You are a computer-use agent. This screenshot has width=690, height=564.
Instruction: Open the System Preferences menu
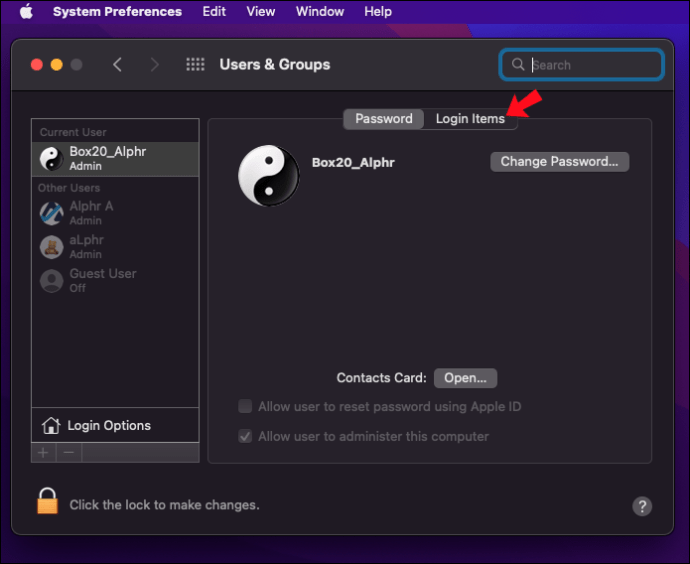(x=117, y=11)
